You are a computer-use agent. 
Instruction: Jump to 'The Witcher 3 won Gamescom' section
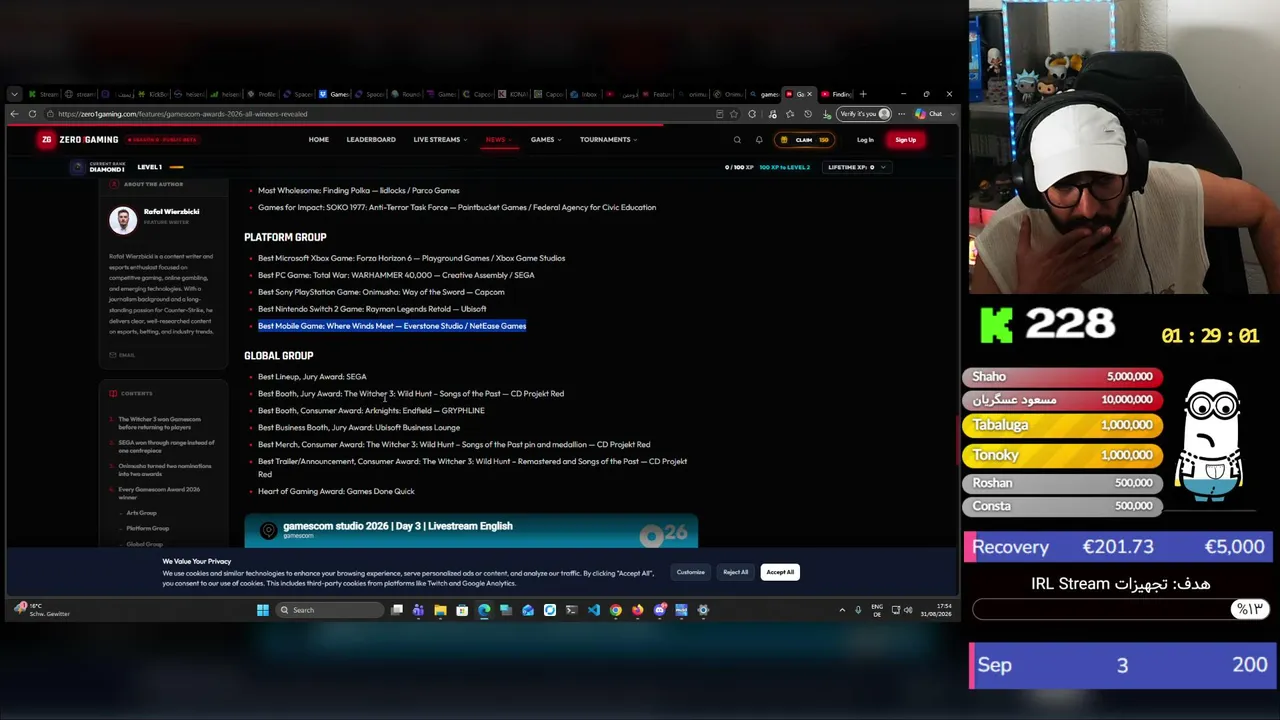tap(160, 423)
